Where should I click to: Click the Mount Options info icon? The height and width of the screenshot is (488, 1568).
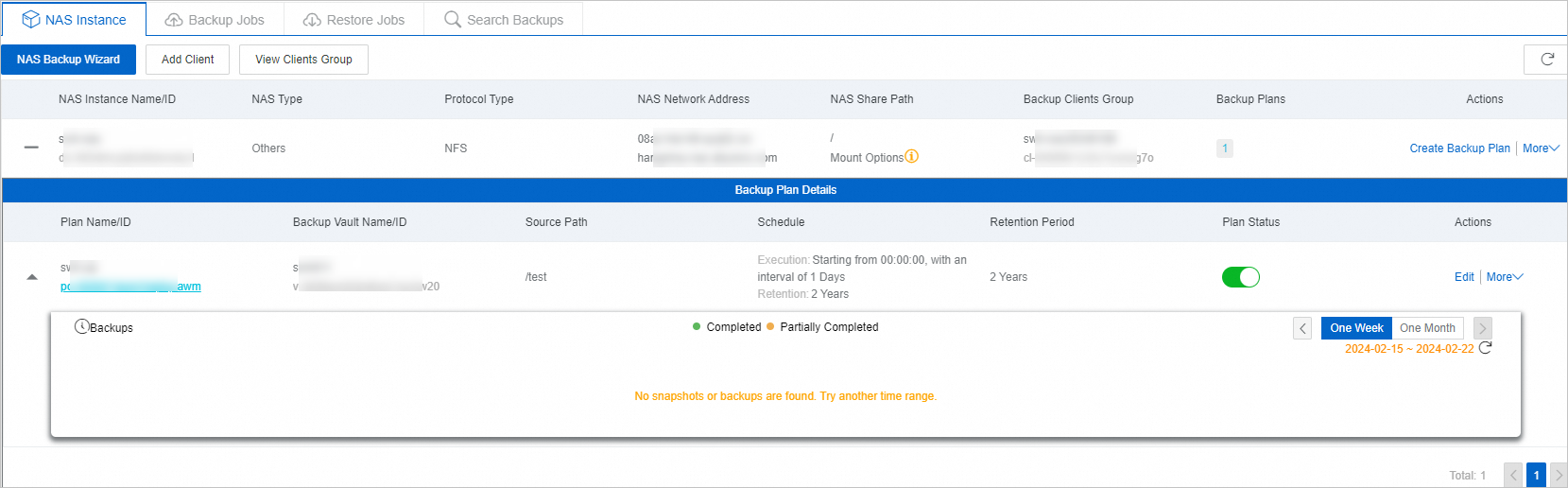[912, 157]
